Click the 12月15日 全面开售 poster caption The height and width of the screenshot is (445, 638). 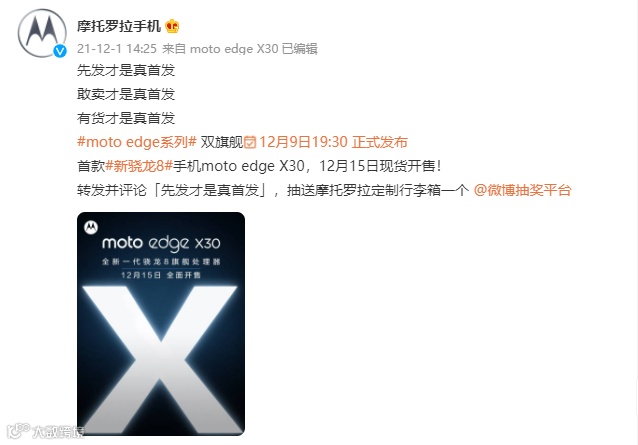161,275
